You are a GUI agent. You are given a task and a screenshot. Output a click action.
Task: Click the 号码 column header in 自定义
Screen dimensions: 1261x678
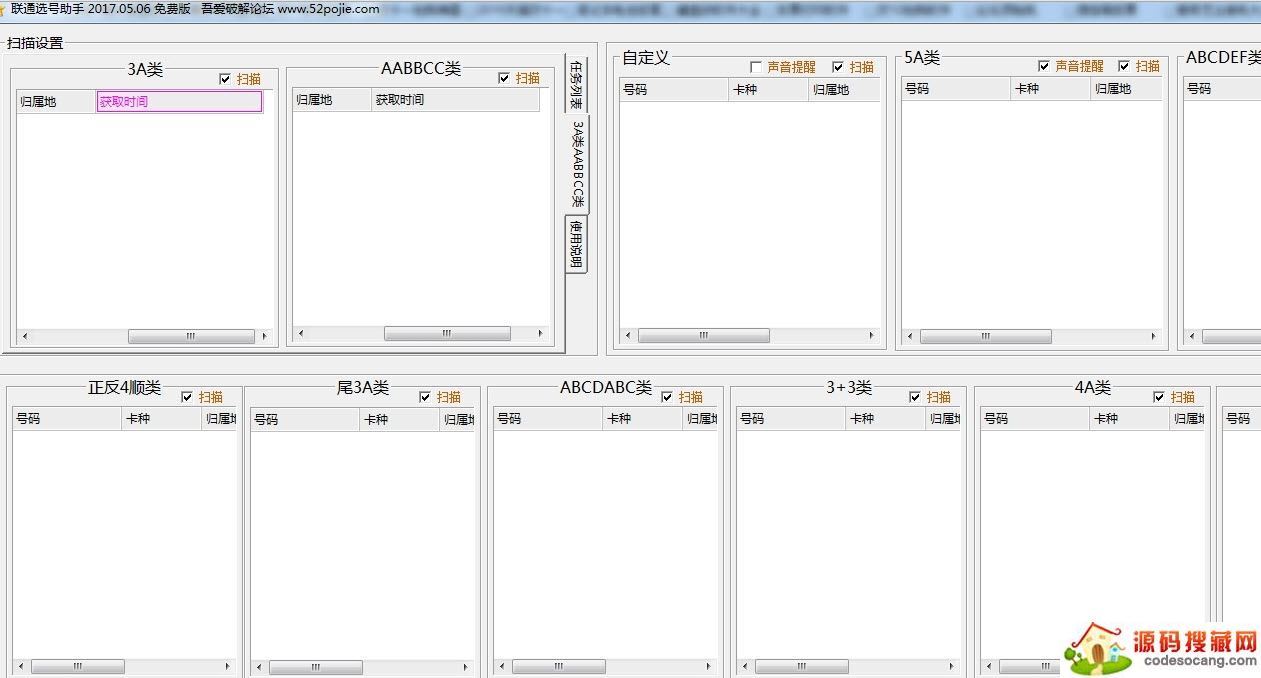673,89
